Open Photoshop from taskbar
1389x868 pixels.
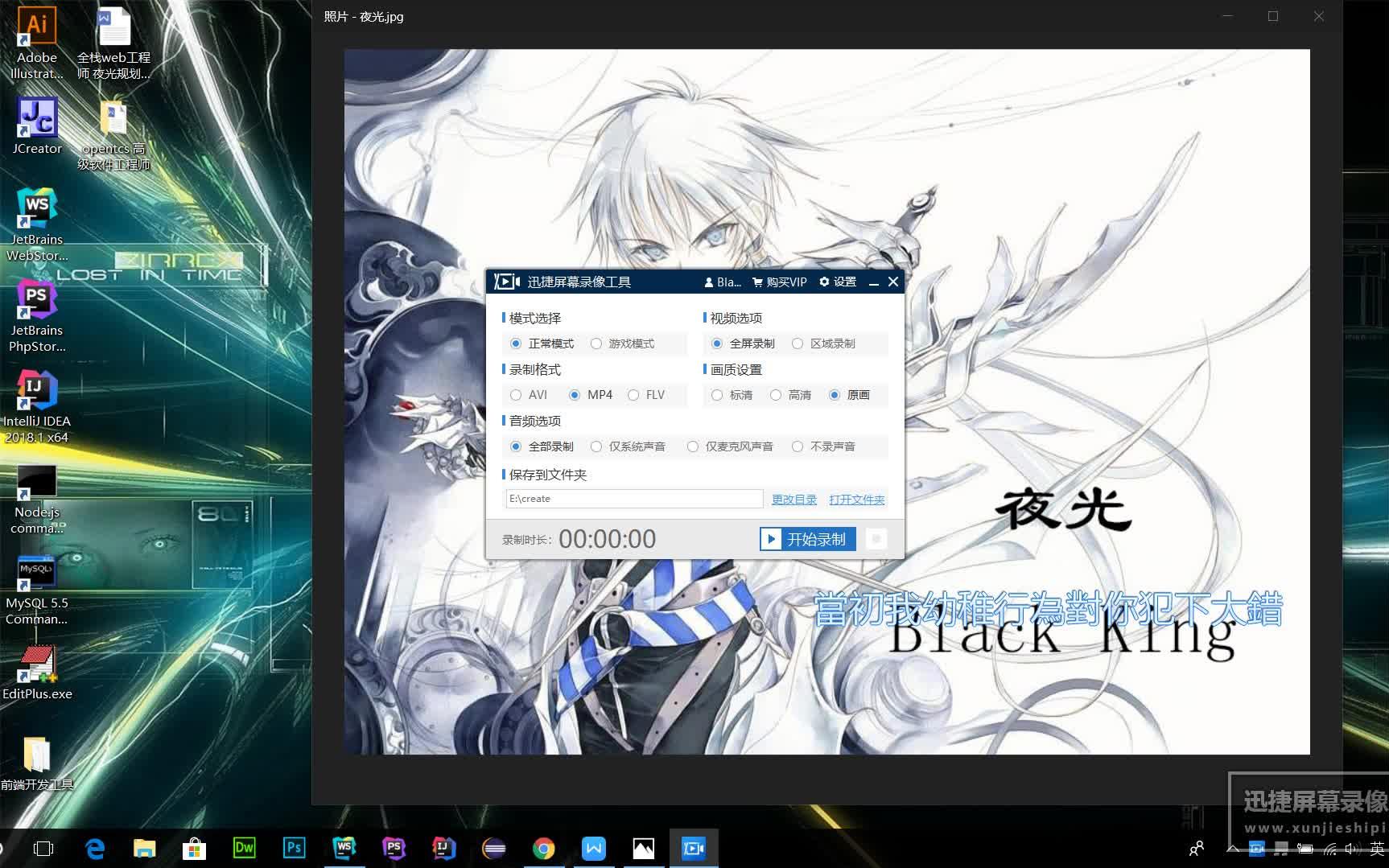coord(295,848)
